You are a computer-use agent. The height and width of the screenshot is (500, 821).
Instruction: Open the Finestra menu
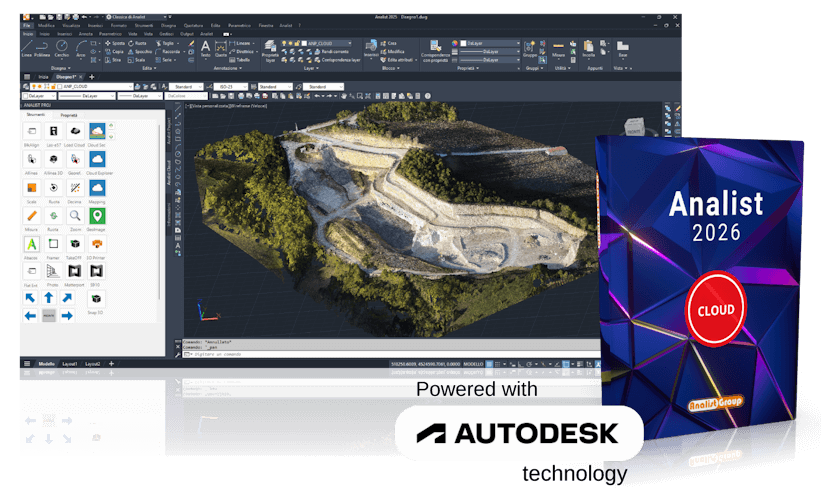[265, 25]
